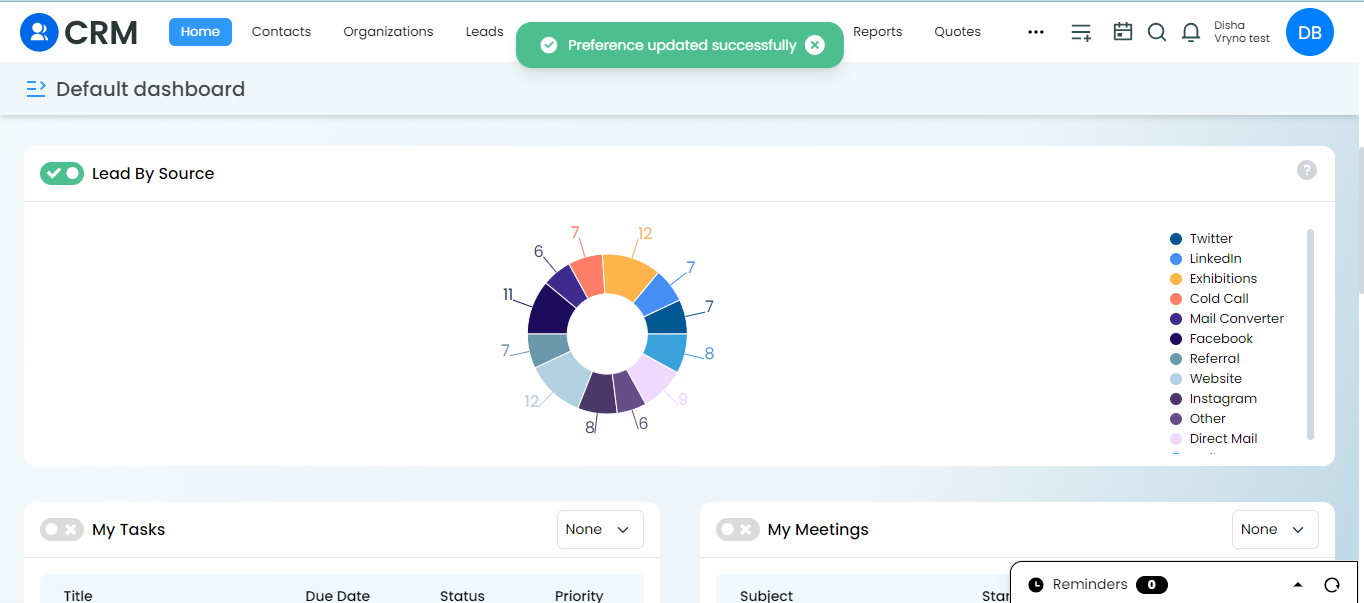Click the Lead By Source widget title
1364x603 pixels.
click(x=153, y=173)
